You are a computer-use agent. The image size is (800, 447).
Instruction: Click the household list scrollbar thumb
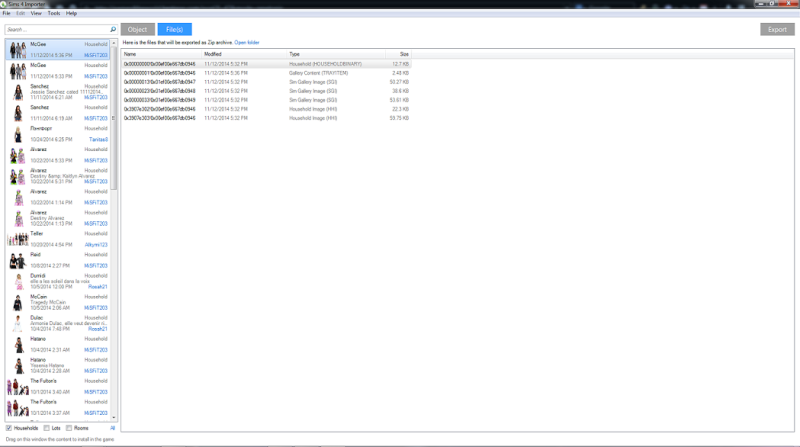(113, 118)
